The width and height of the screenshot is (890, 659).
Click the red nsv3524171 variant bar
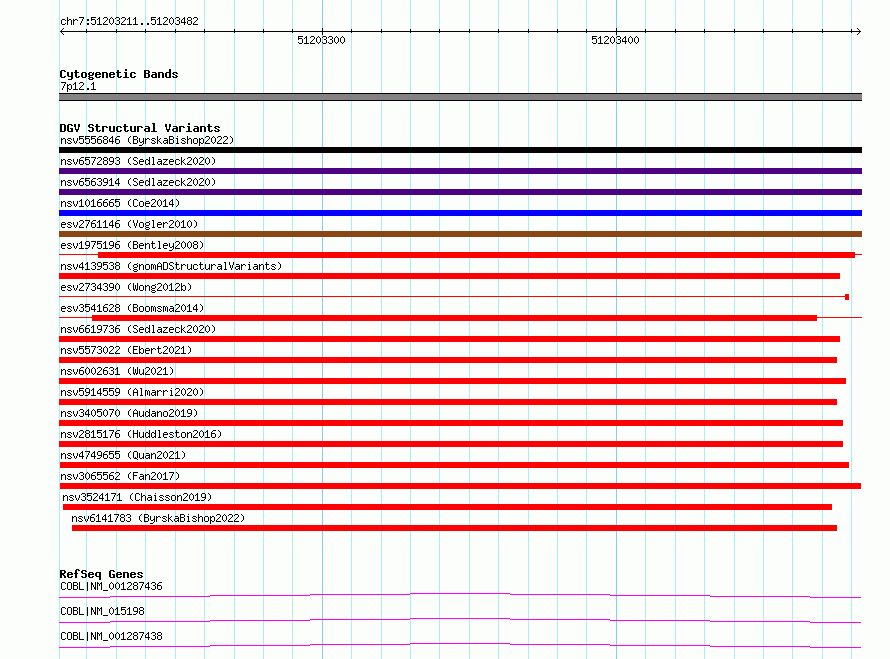point(447,507)
